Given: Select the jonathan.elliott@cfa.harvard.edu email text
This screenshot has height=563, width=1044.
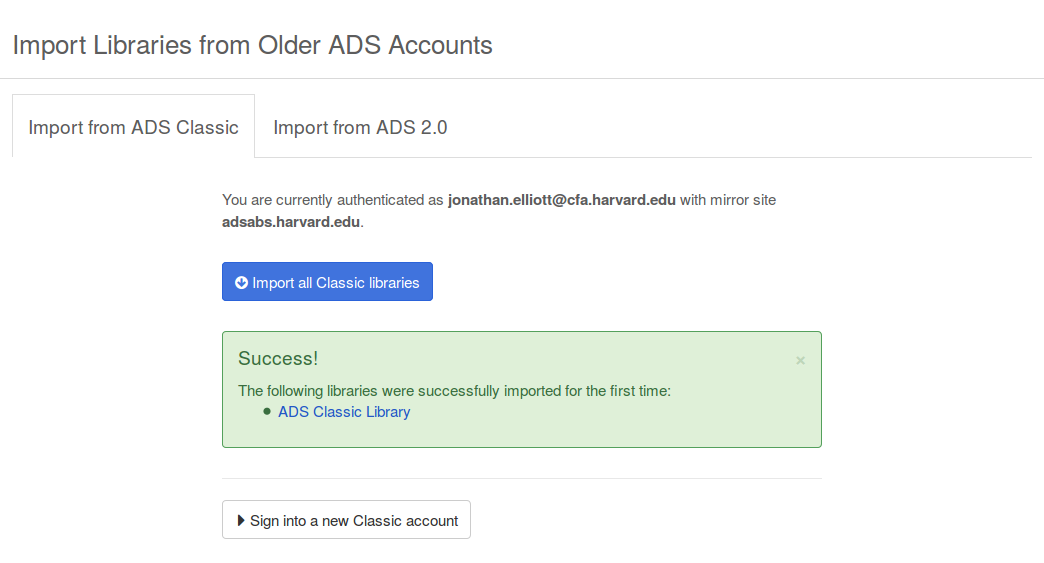Looking at the screenshot, I should click(x=561, y=200).
